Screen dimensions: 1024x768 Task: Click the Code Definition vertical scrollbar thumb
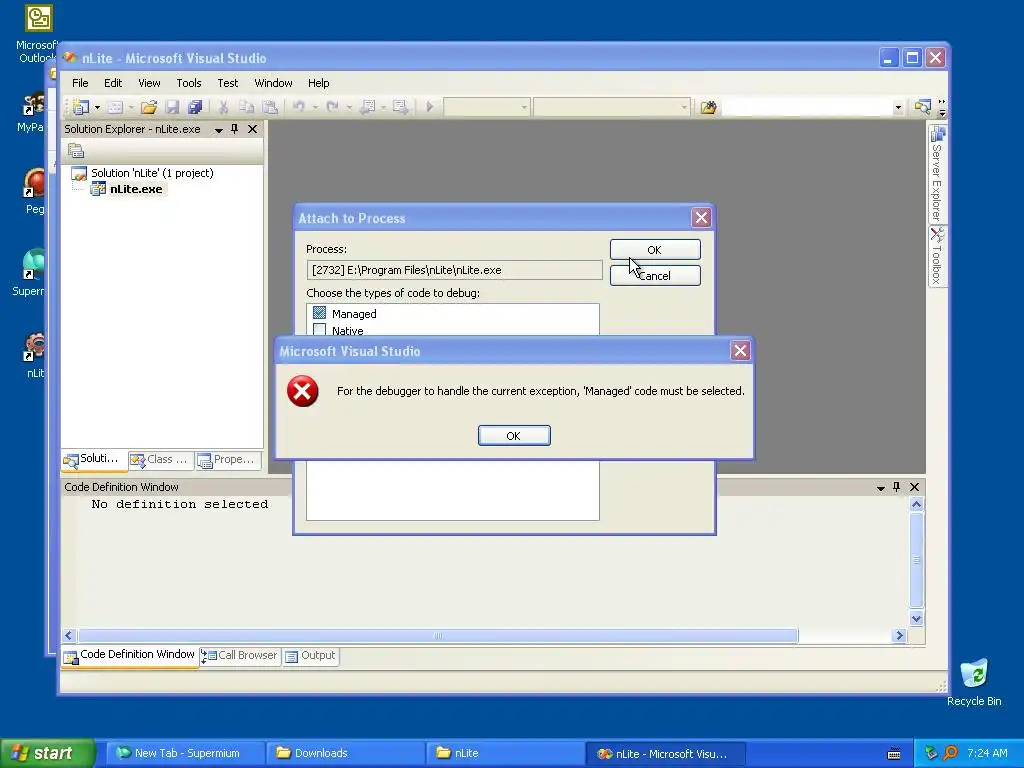(916, 560)
